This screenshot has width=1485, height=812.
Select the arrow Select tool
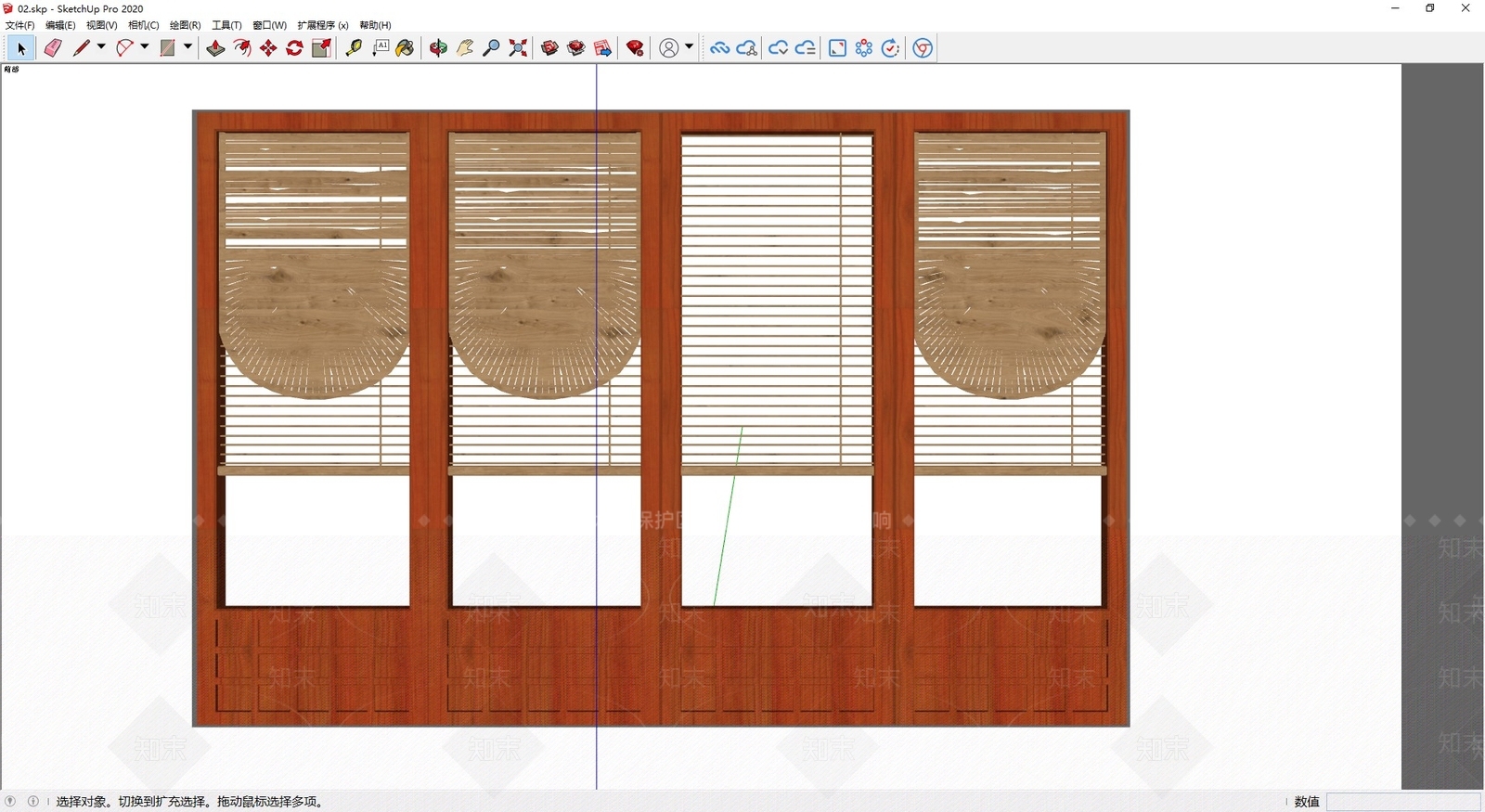coord(20,48)
